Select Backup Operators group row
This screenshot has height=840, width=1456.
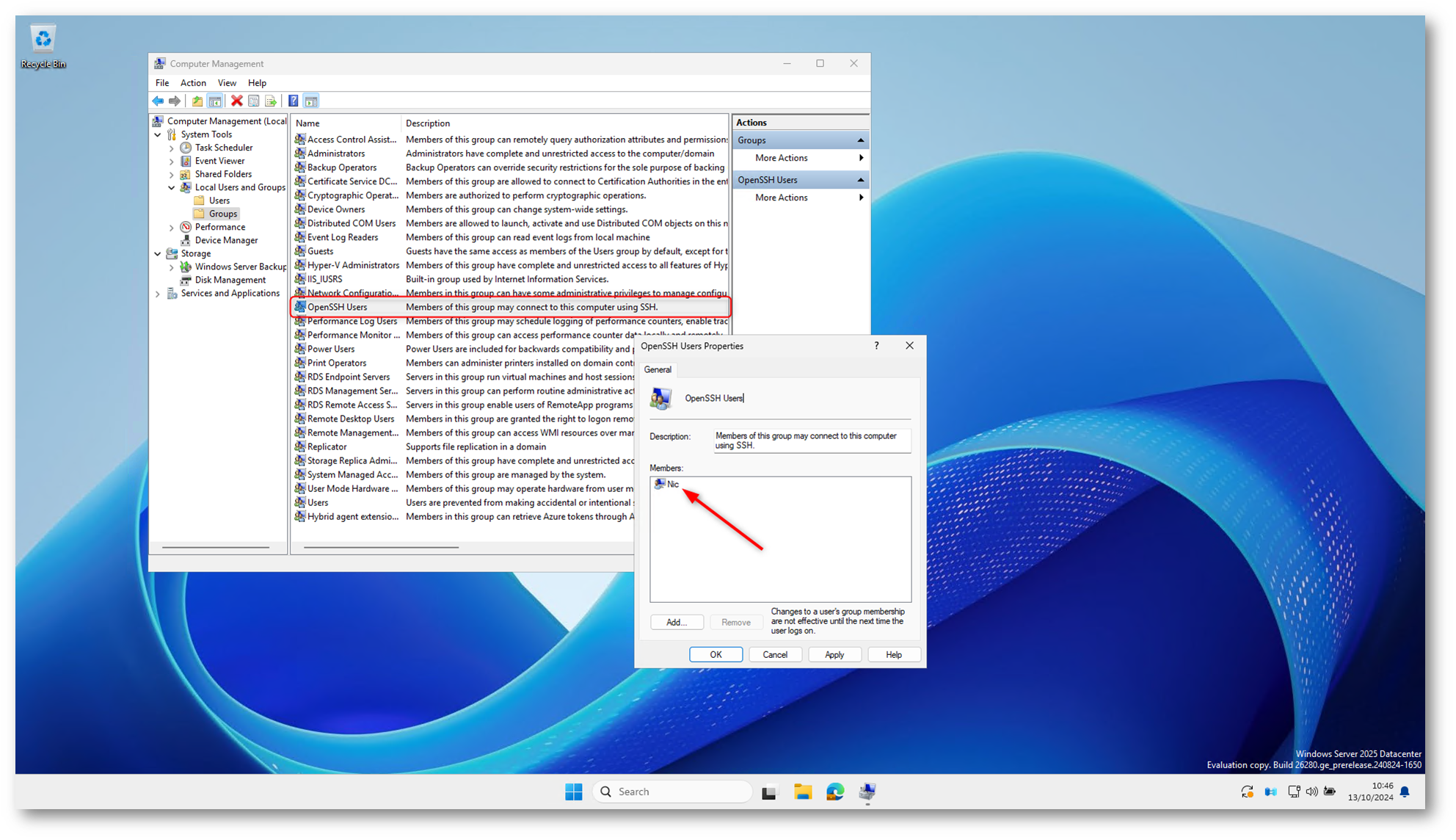[x=510, y=167]
